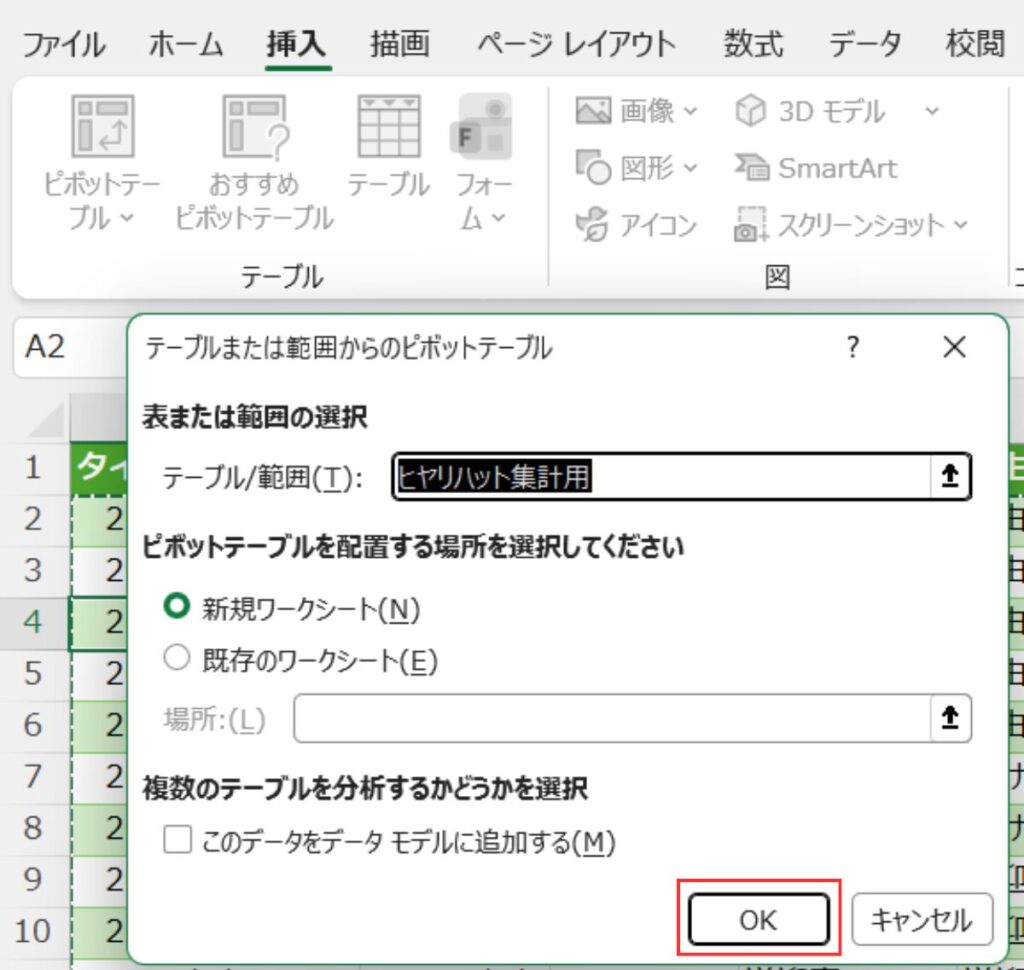Image resolution: width=1024 pixels, height=970 pixels.
Task: Click the collapse-dialog arrow for テーブル/範囲
Action: 950,476
